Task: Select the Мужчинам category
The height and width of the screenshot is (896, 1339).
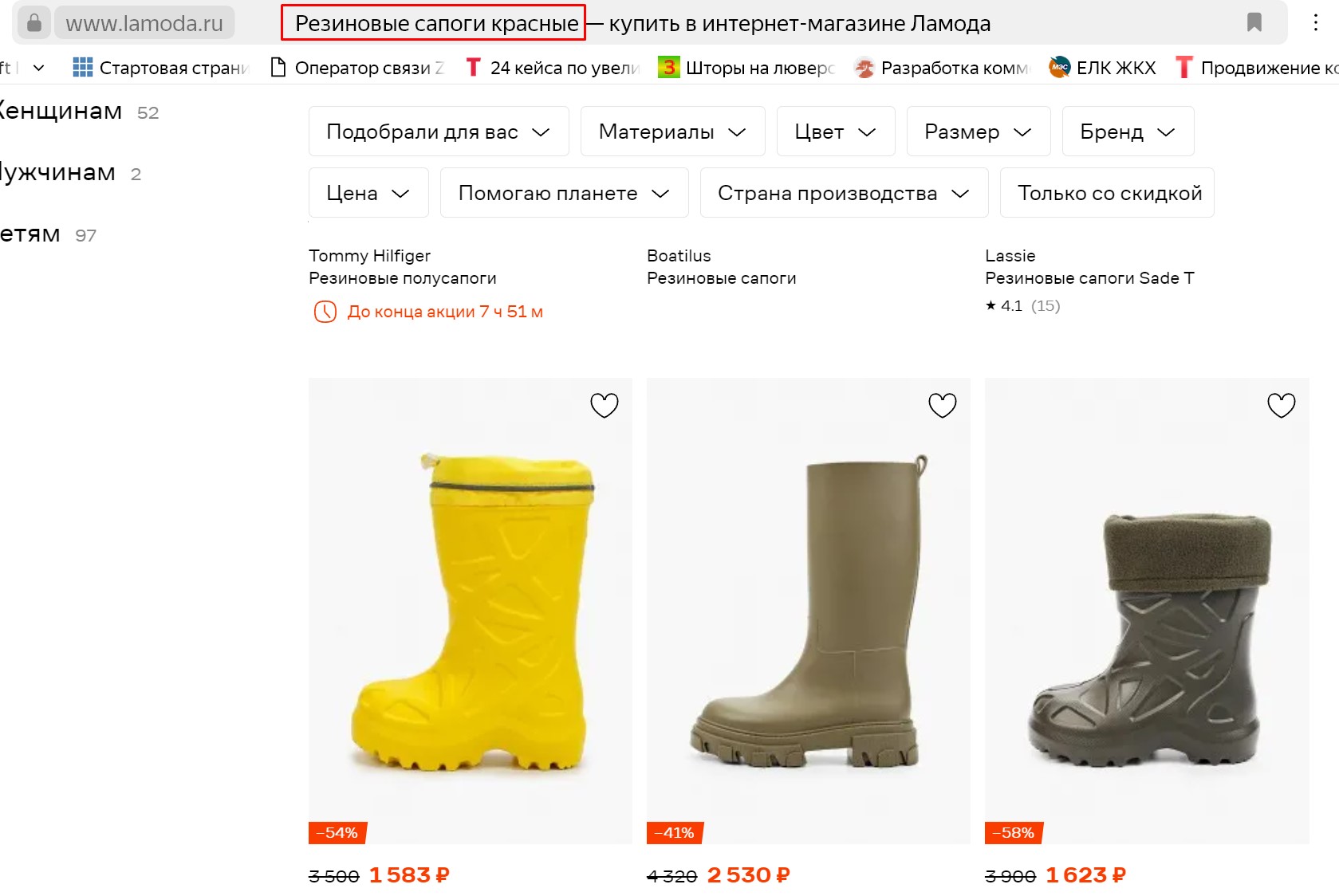Action: coord(57,173)
